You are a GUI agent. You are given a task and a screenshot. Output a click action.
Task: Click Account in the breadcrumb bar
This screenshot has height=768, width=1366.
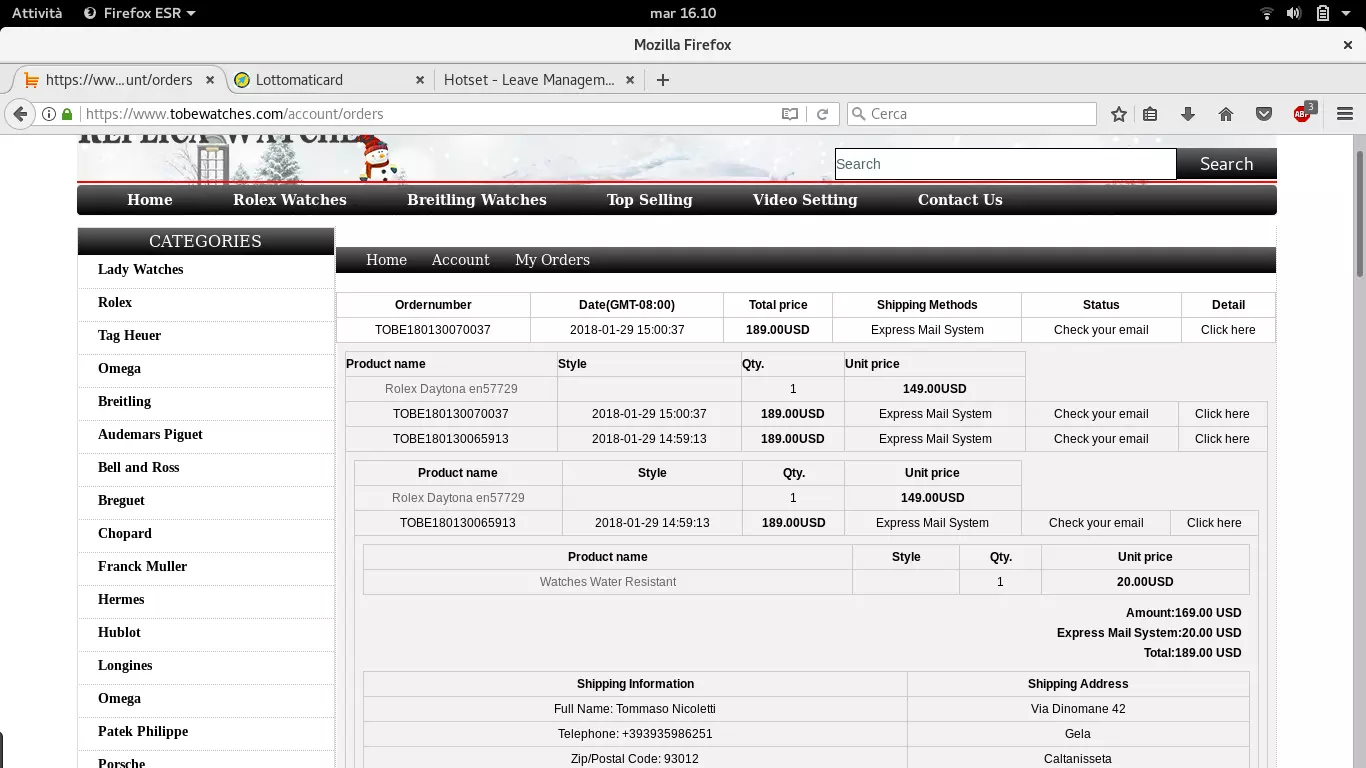460,260
